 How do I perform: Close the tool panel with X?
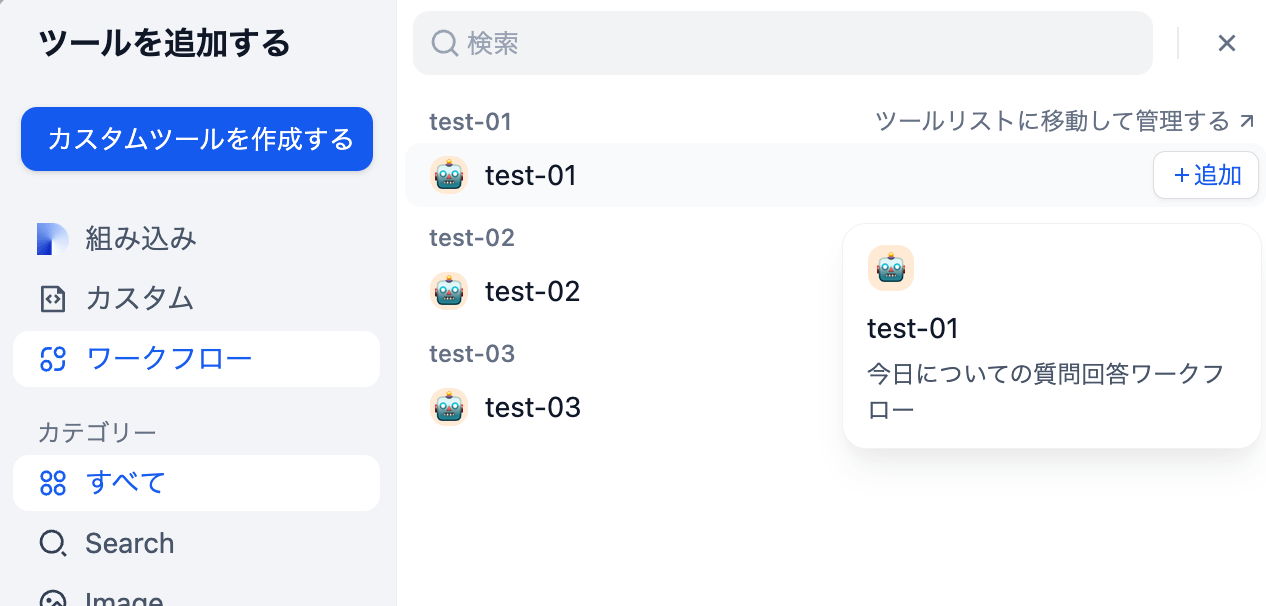pos(1227,43)
